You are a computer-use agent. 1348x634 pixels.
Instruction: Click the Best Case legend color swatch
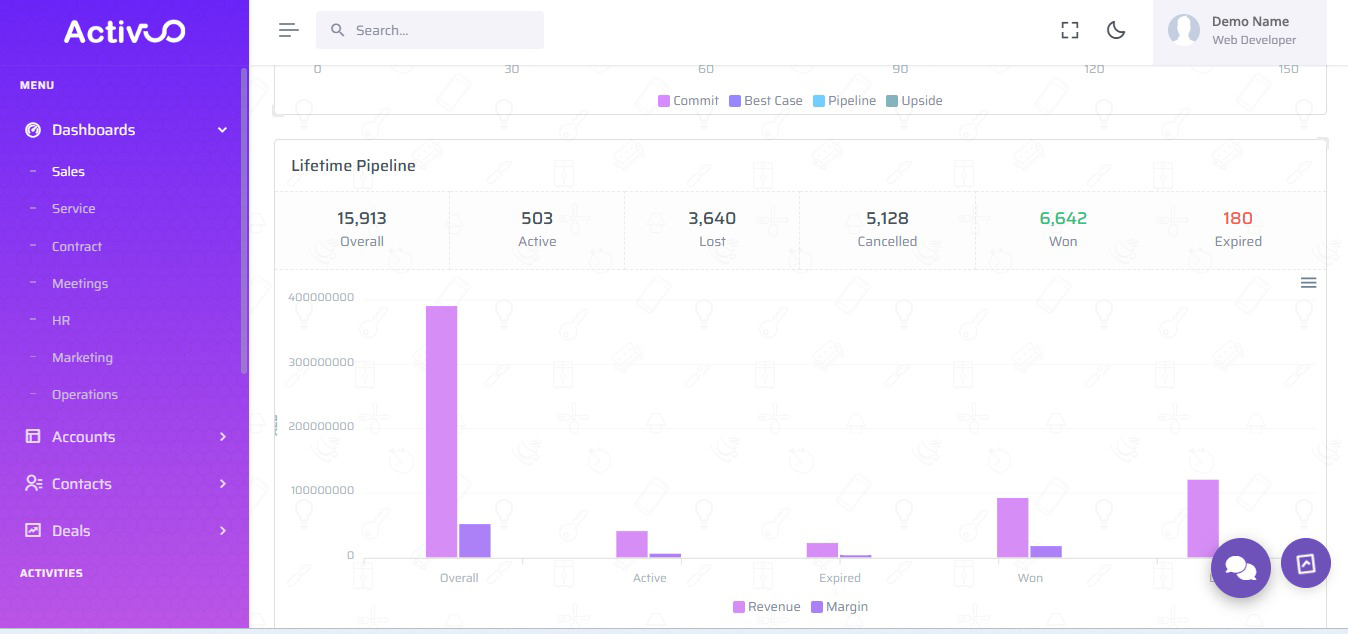tap(735, 101)
